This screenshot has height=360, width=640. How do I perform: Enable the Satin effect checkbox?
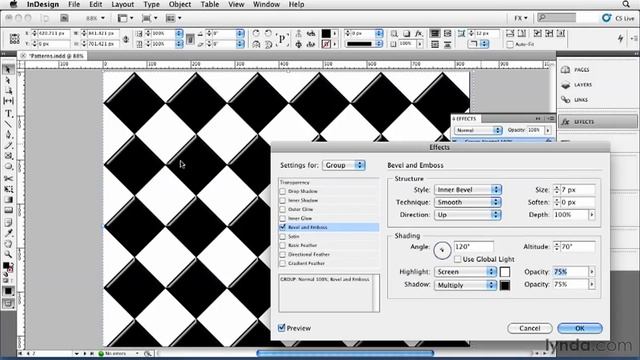282,236
